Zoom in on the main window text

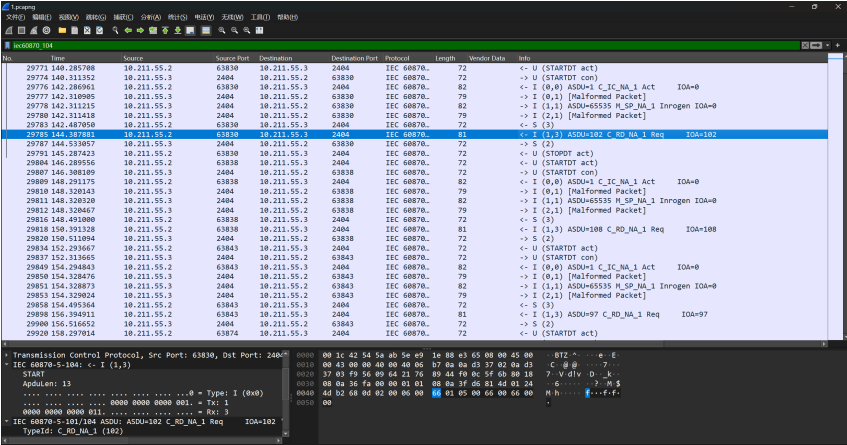[221, 30]
